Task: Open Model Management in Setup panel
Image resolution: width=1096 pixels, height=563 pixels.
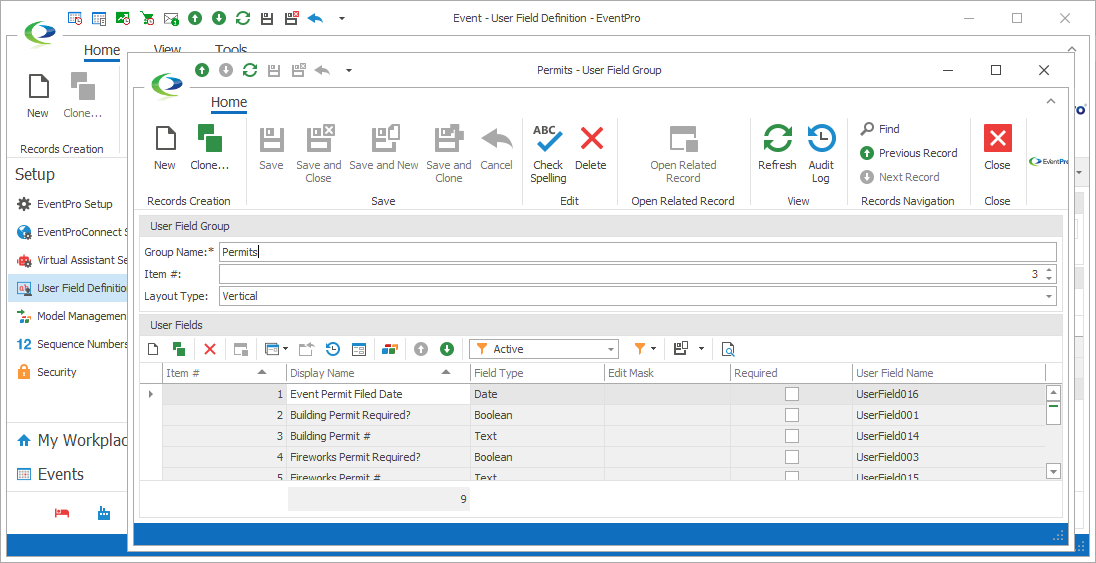Action: [67, 316]
